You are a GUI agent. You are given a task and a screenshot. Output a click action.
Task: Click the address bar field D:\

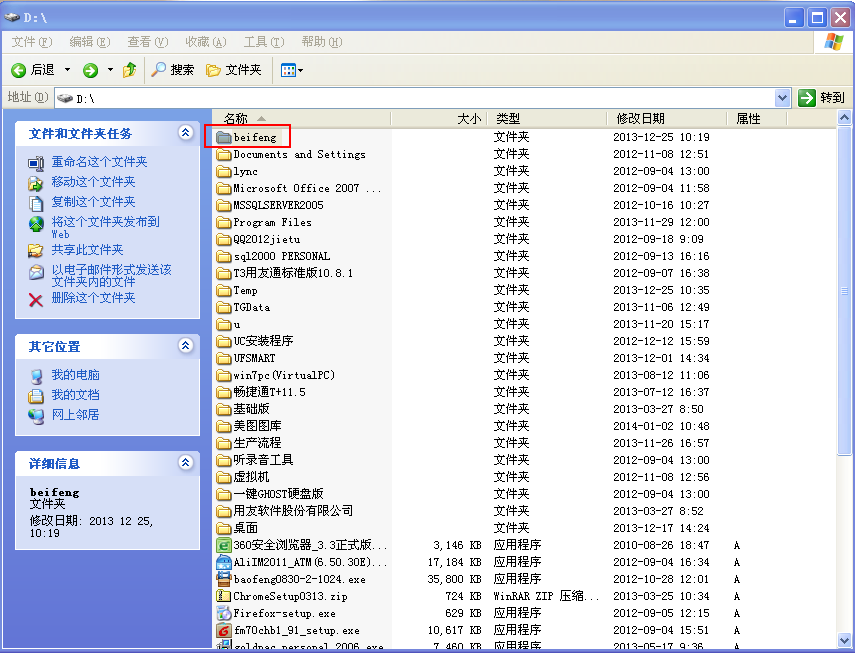(414, 98)
